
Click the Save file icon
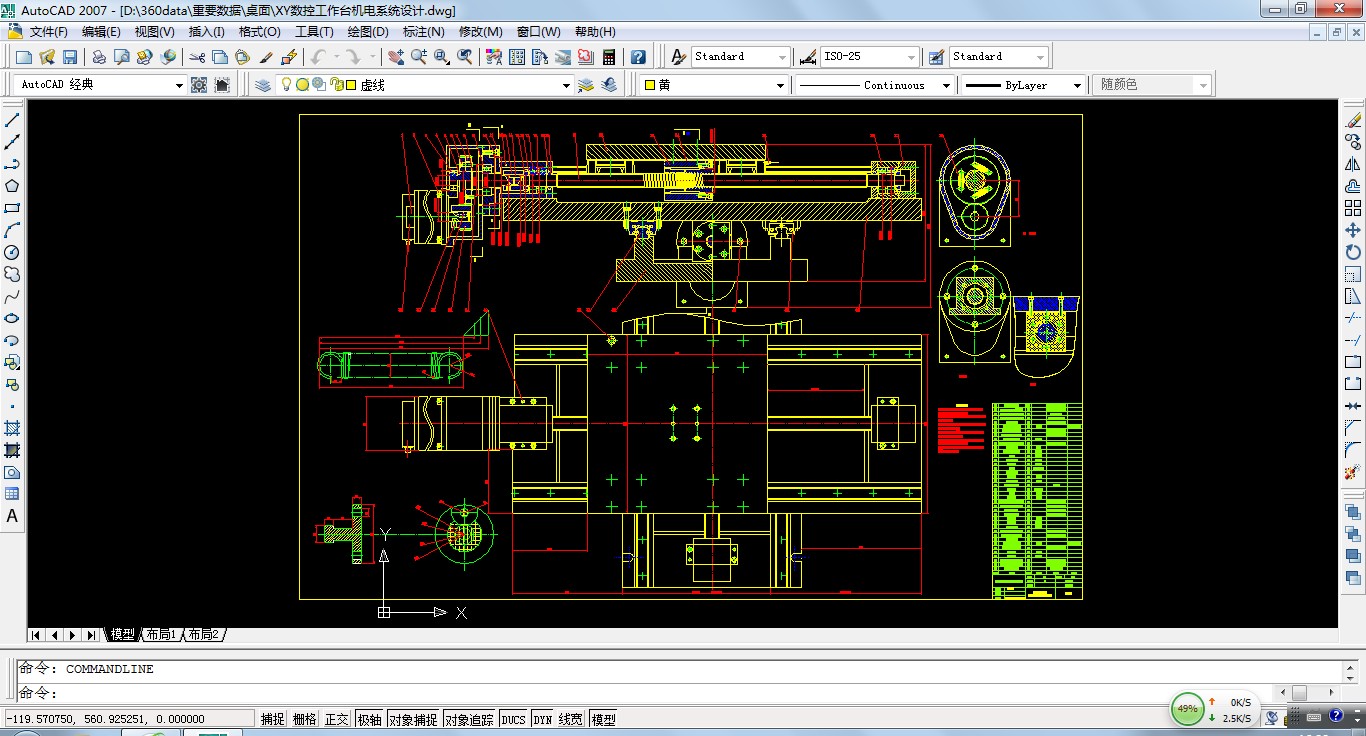point(70,57)
